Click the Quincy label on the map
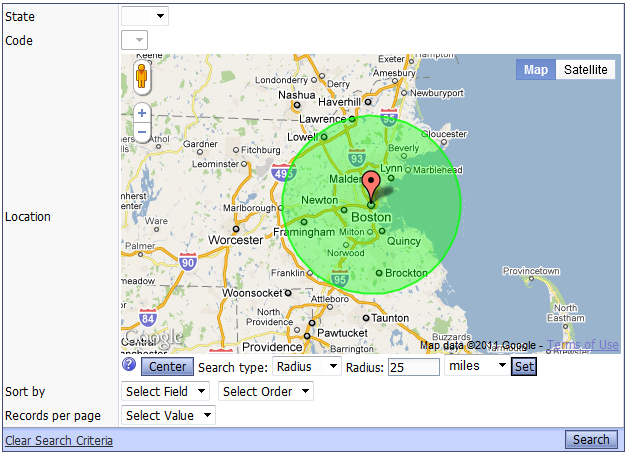This screenshot has height=456, width=628. [404, 241]
